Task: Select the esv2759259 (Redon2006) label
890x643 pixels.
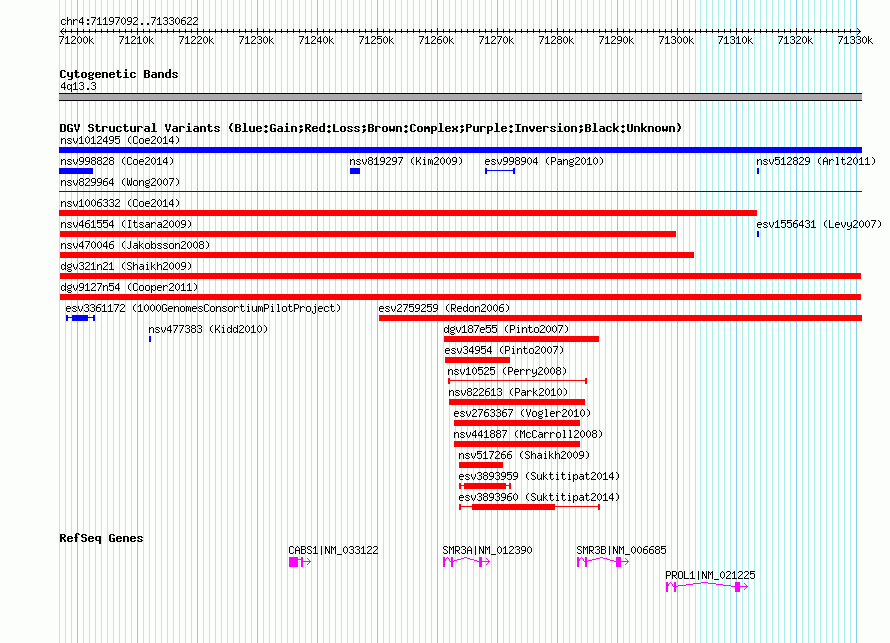Action: click(444, 308)
